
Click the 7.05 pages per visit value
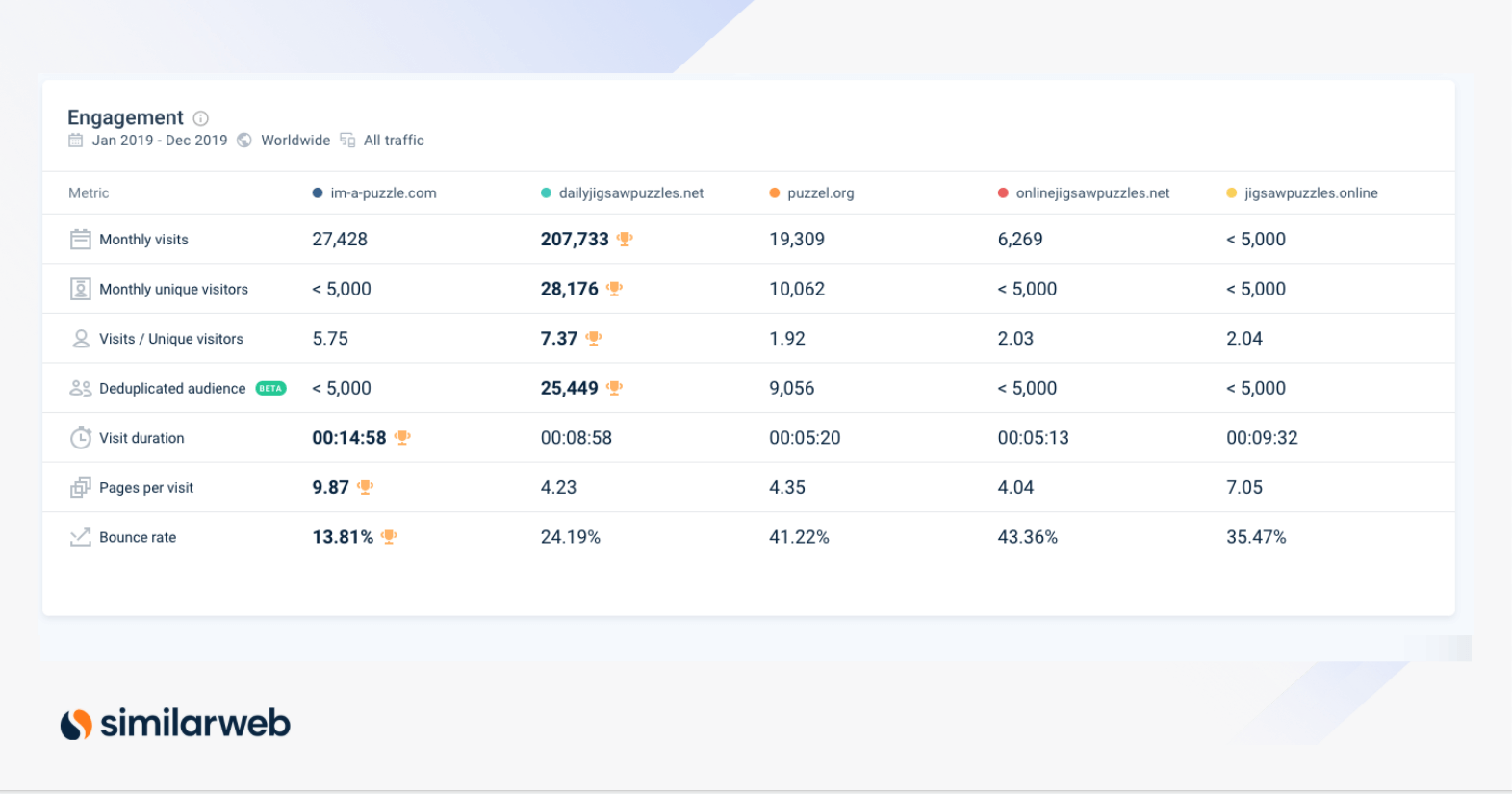click(x=1244, y=488)
